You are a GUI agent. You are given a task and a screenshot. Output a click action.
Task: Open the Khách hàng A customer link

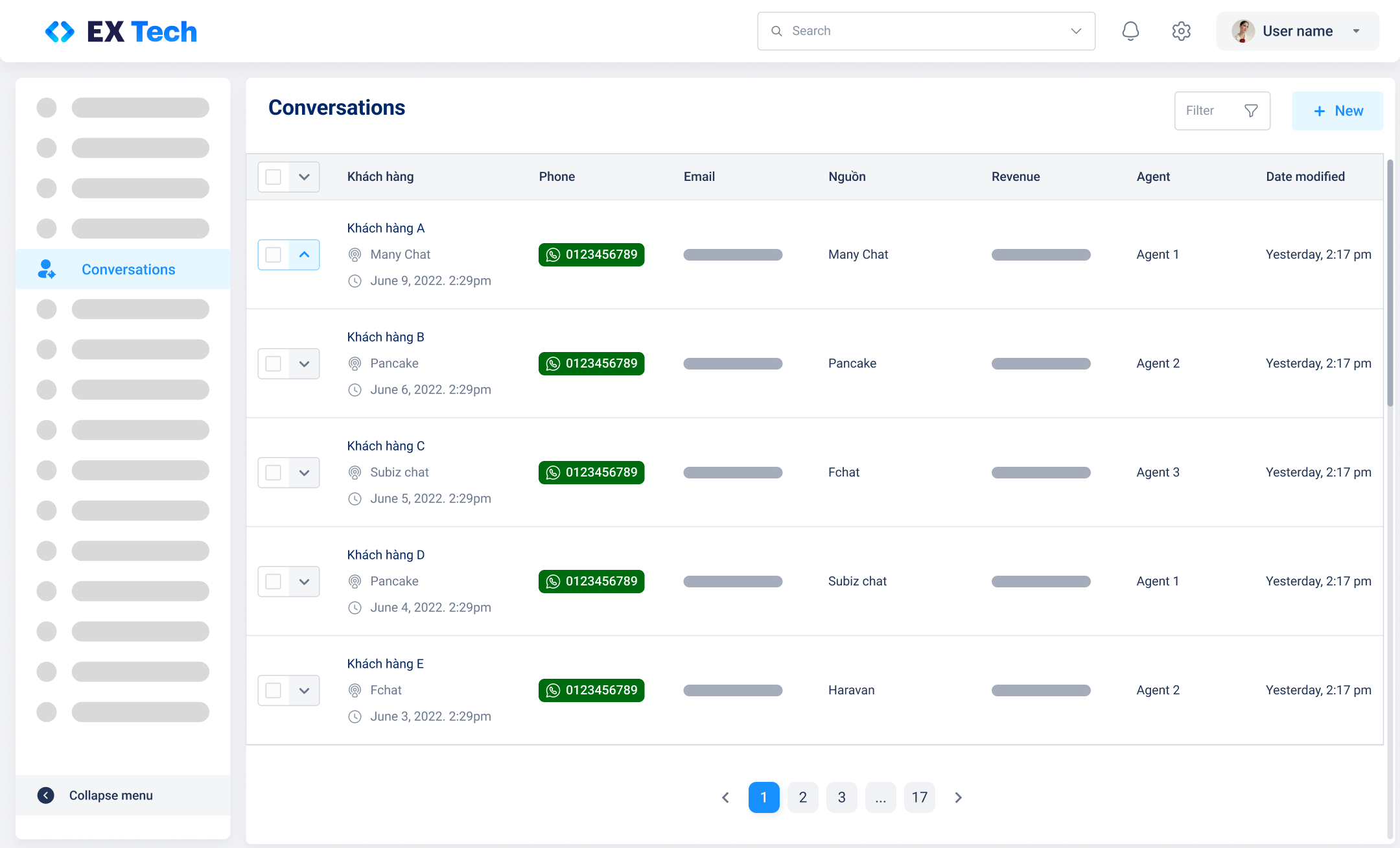pyautogui.click(x=386, y=228)
